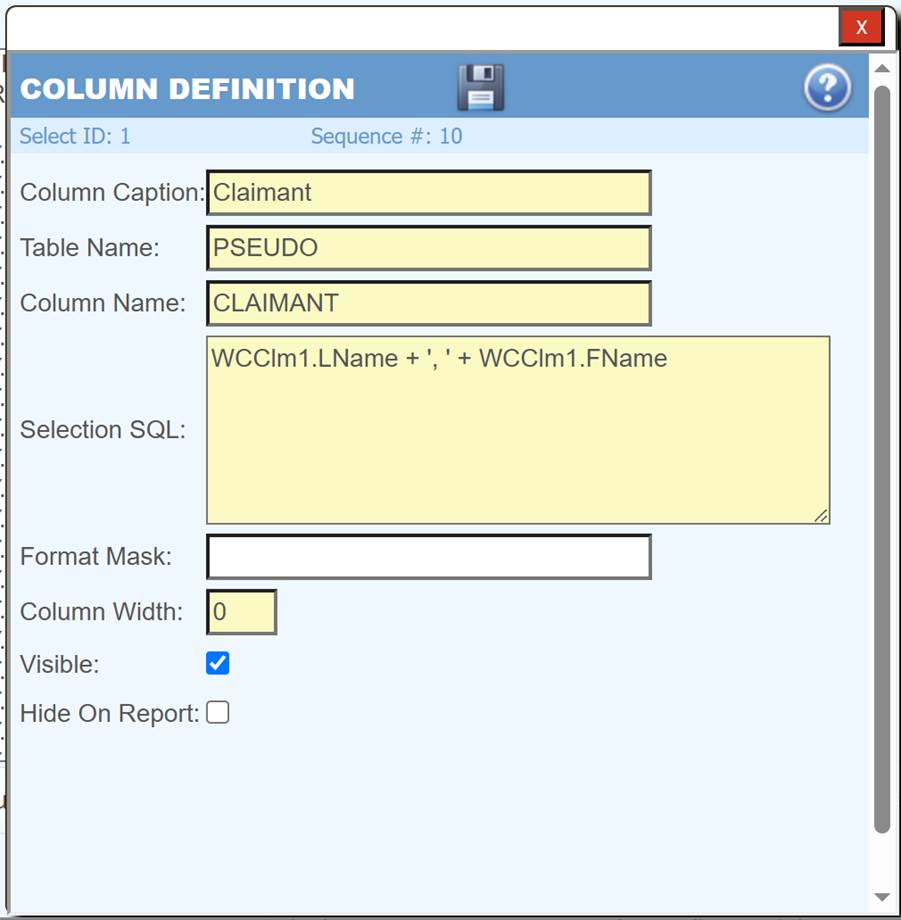The height and width of the screenshot is (920, 901).
Task: Select the SQL expression joining LName and FName
Action: (438, 358)
